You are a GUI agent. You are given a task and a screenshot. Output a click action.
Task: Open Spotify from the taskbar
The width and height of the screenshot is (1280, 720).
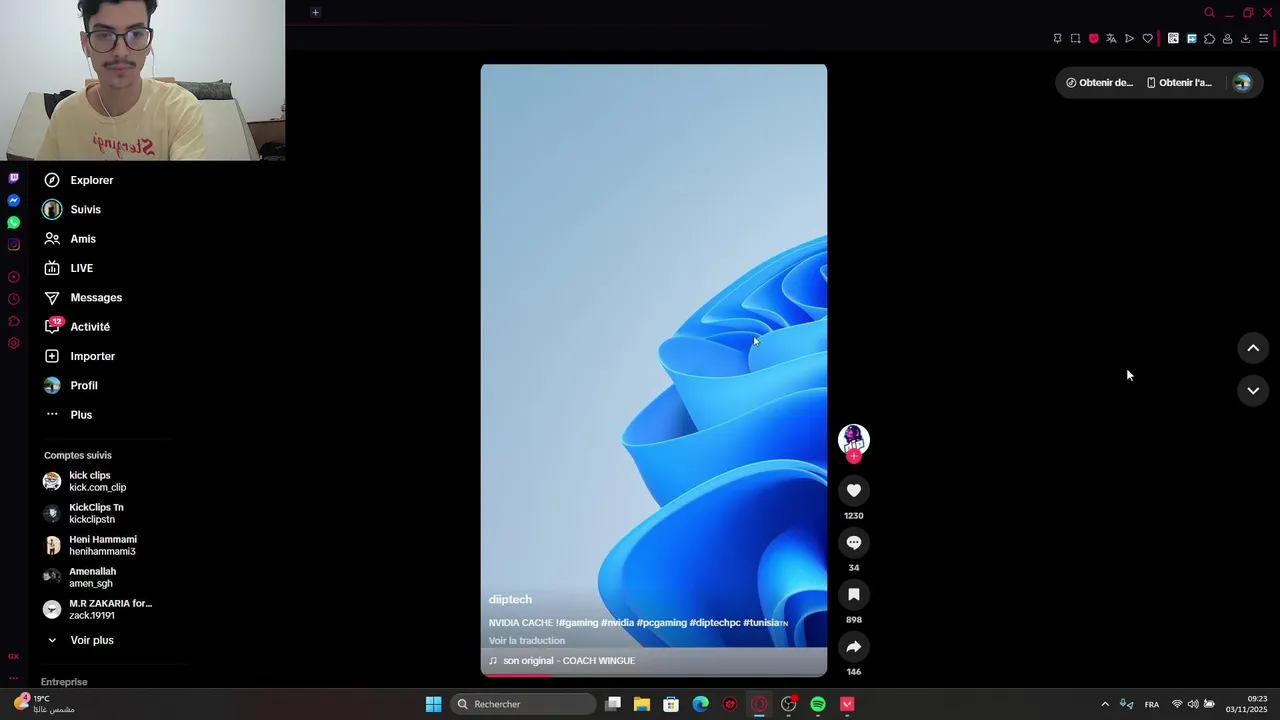(x=818, y=704)
